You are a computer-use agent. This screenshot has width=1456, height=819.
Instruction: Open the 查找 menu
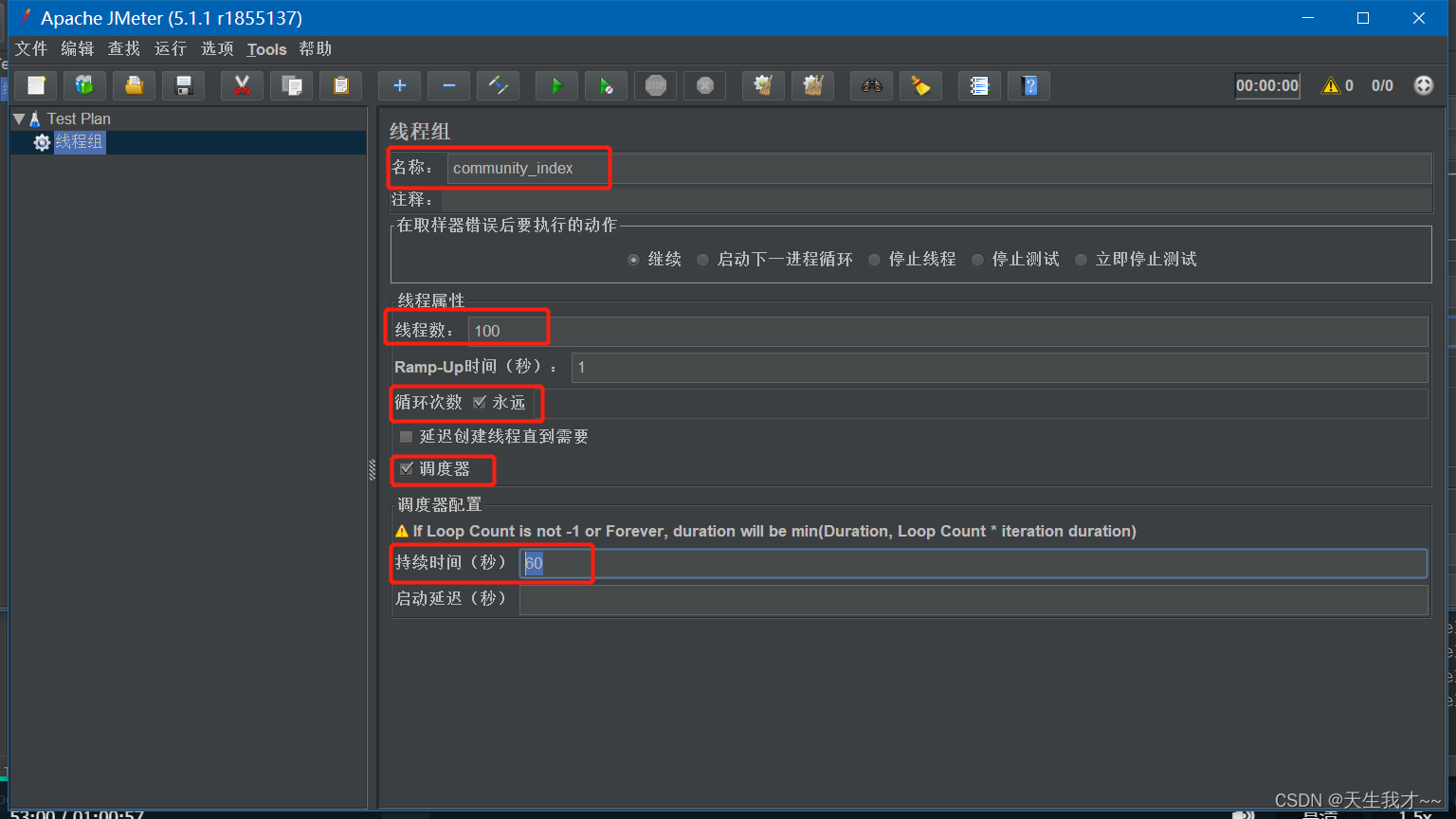pos(124,48)
